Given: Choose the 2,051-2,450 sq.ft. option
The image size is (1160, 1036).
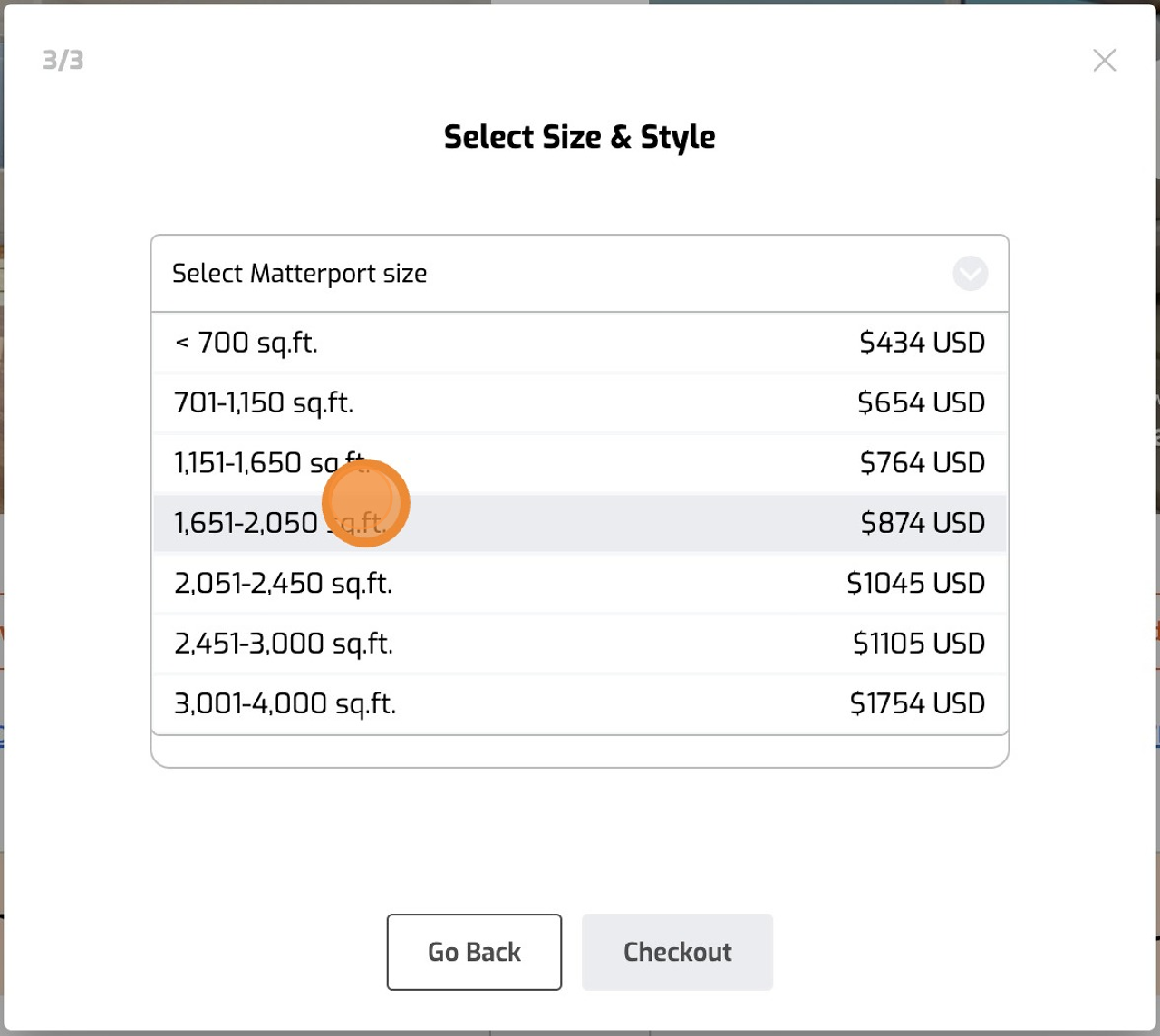Looking at the screenshot, I should coord(580,583).
